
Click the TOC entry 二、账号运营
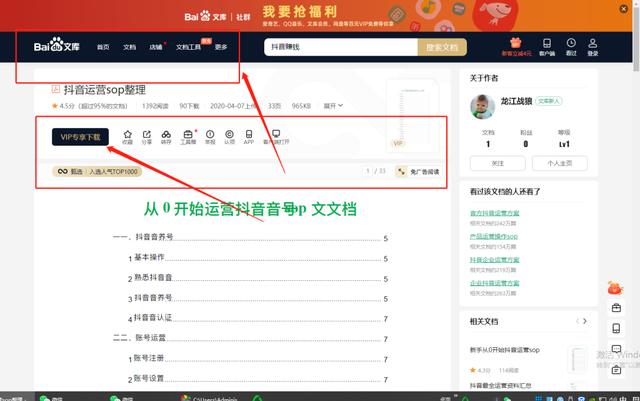[x=250, y=338]
